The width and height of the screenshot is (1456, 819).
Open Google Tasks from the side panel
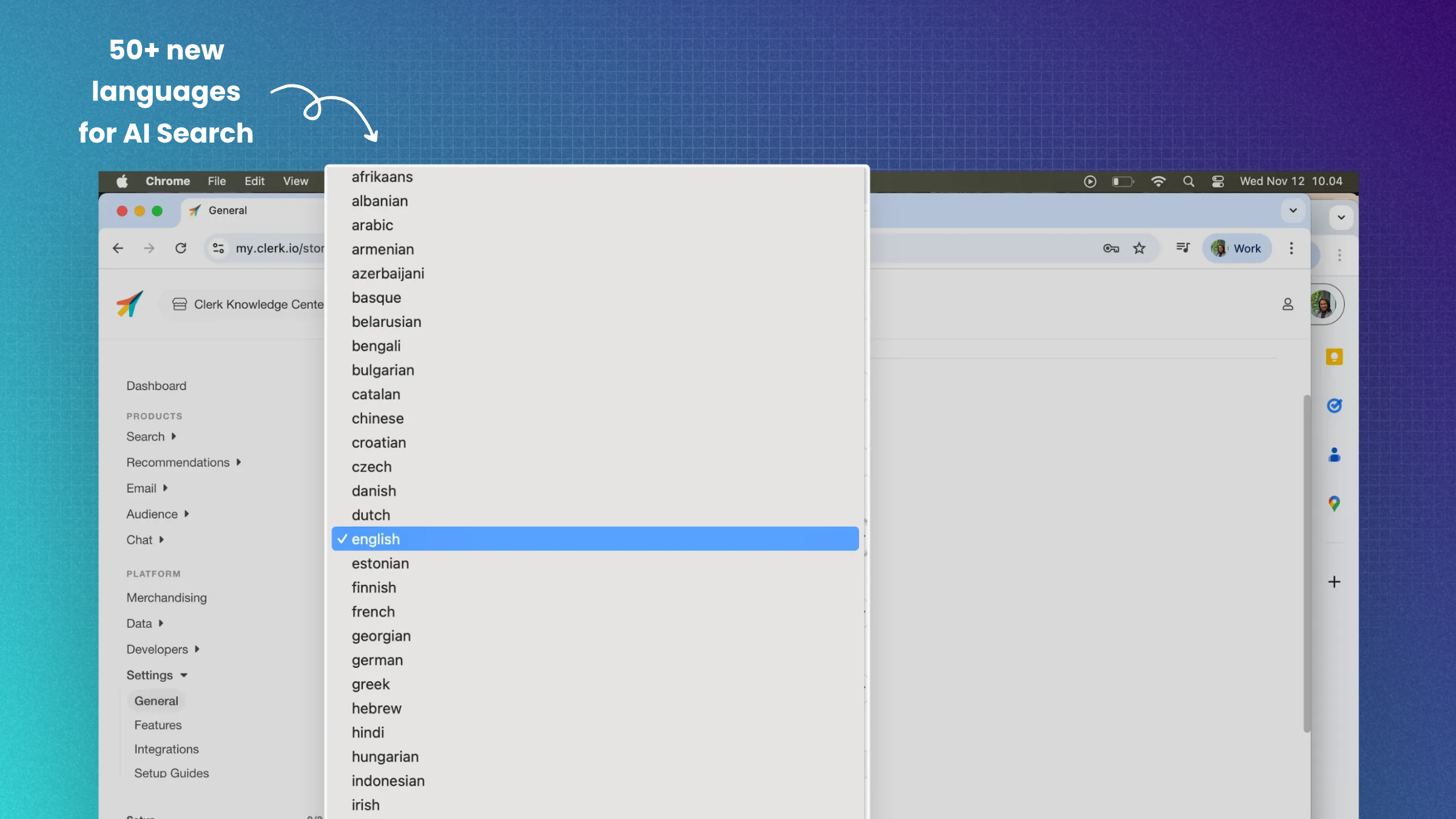click(x=1334, y=405)
